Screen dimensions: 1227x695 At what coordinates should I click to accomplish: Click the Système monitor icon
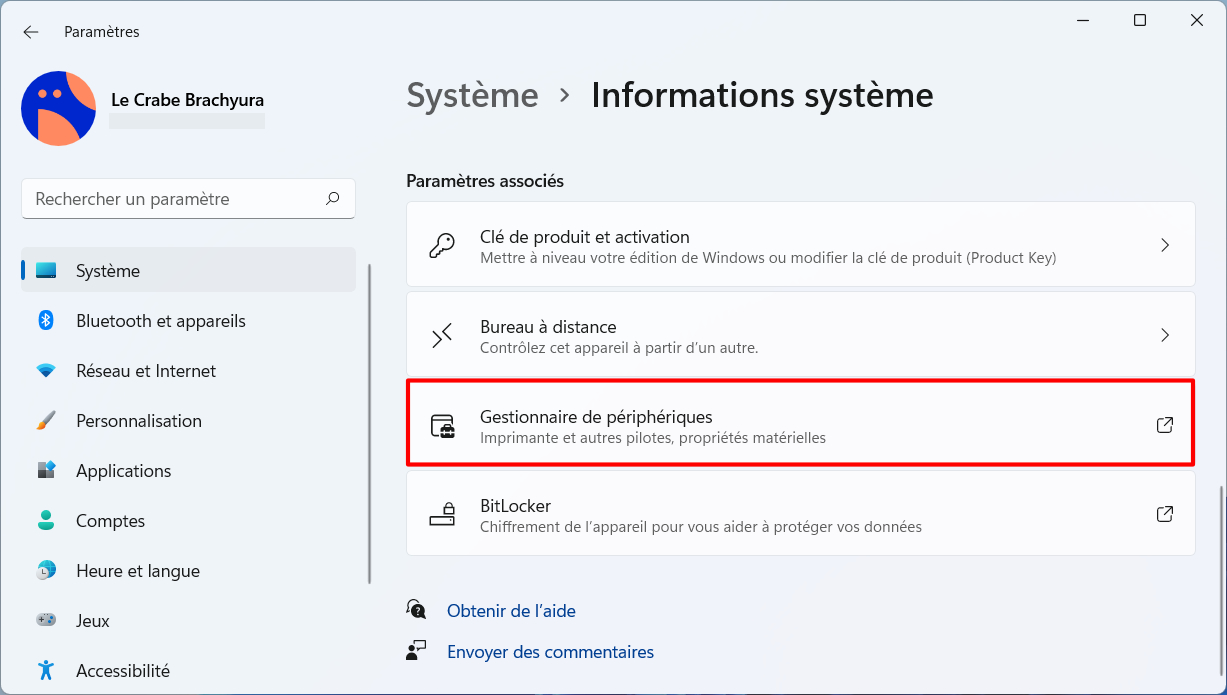[x=46, y=271]
